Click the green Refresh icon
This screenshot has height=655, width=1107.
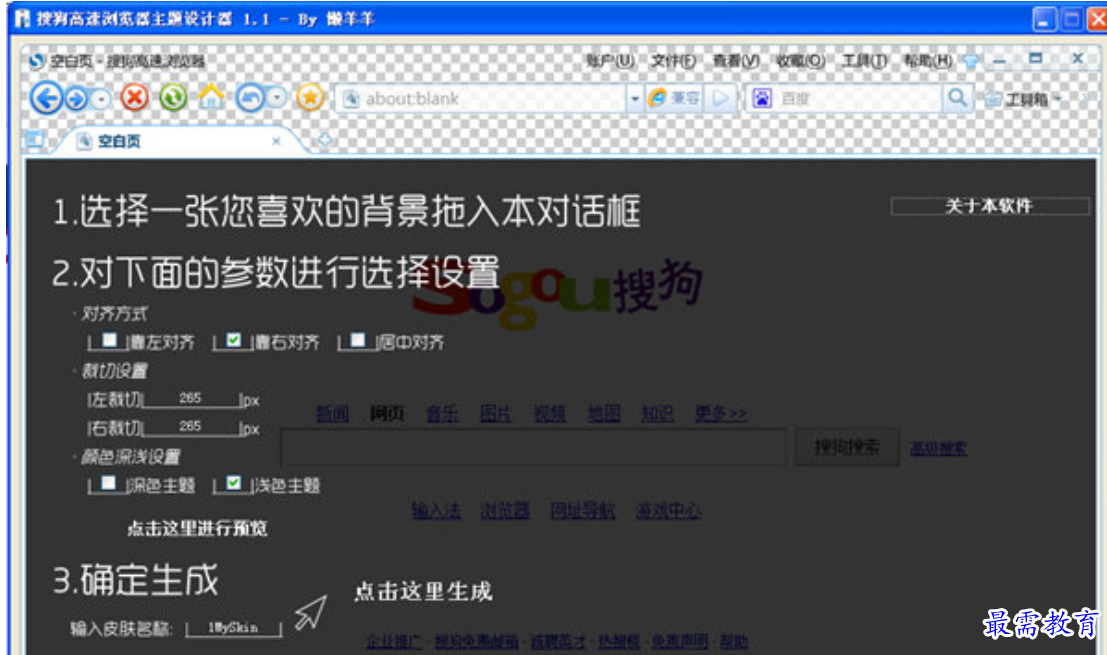(x=173, y=97)
